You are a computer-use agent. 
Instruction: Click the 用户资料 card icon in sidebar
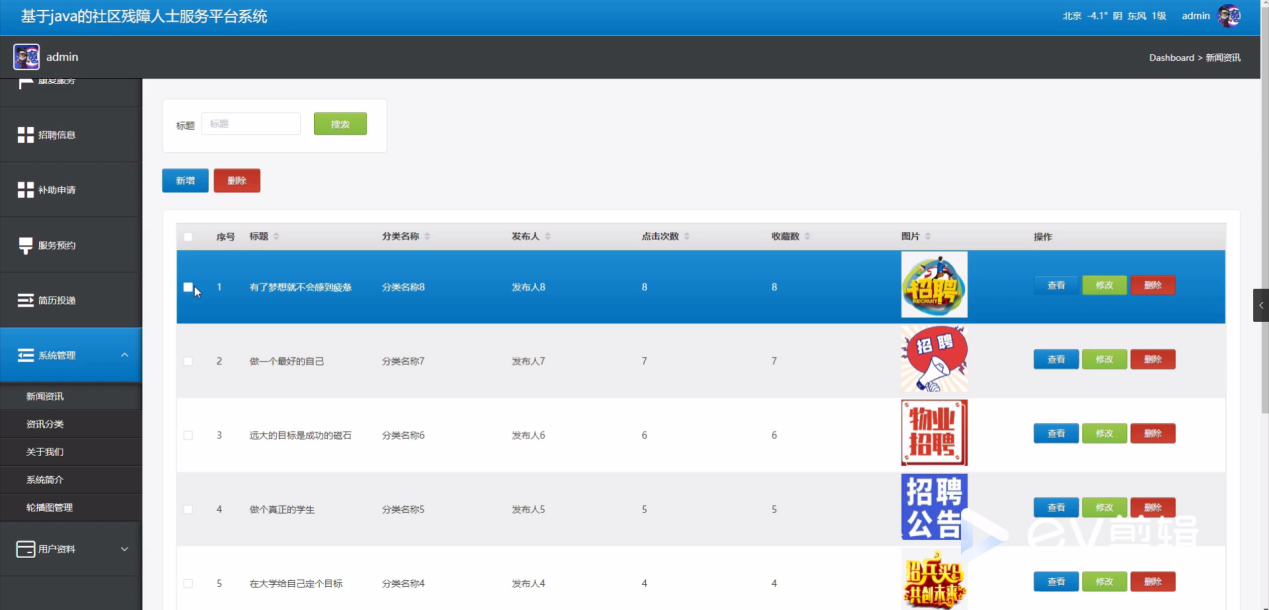click(x=26, y=549)
